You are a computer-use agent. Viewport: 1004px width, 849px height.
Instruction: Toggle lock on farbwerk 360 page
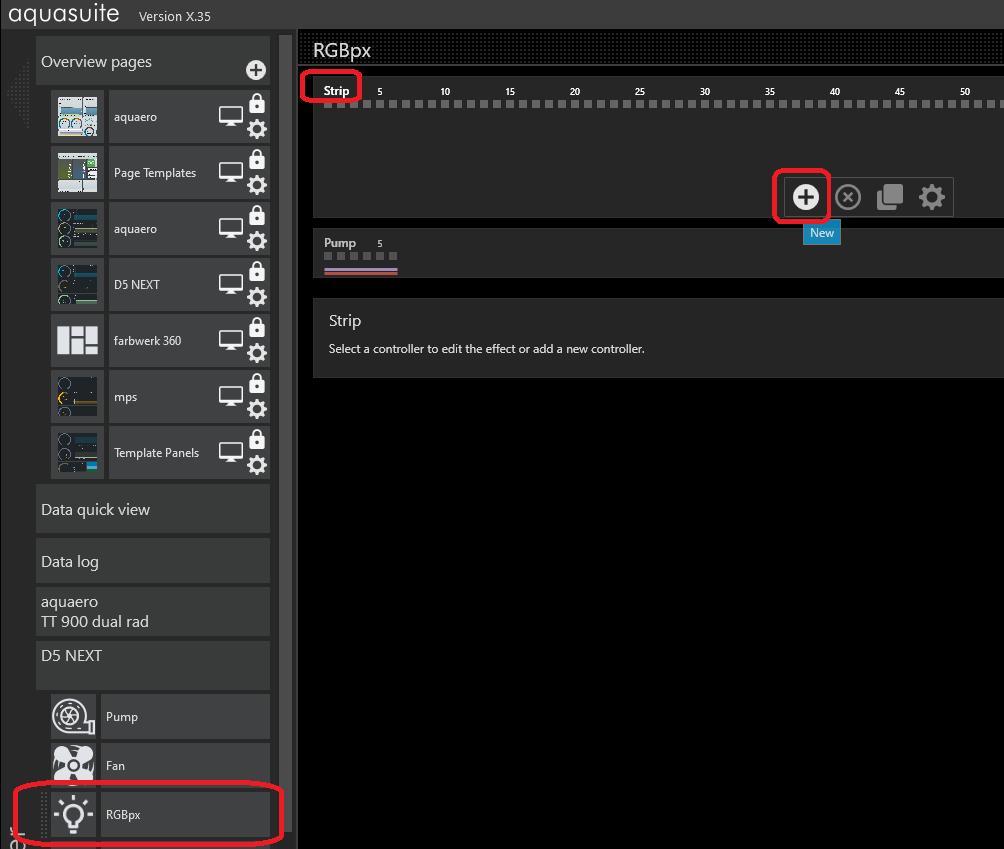(257, 327)
